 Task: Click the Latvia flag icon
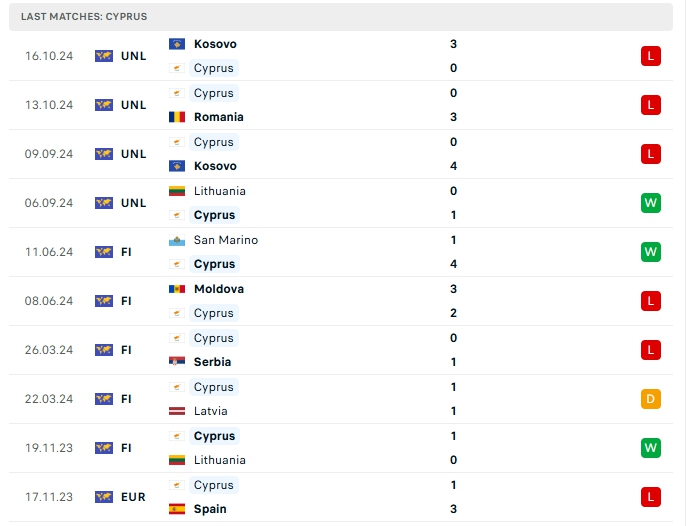click(177, 411)
